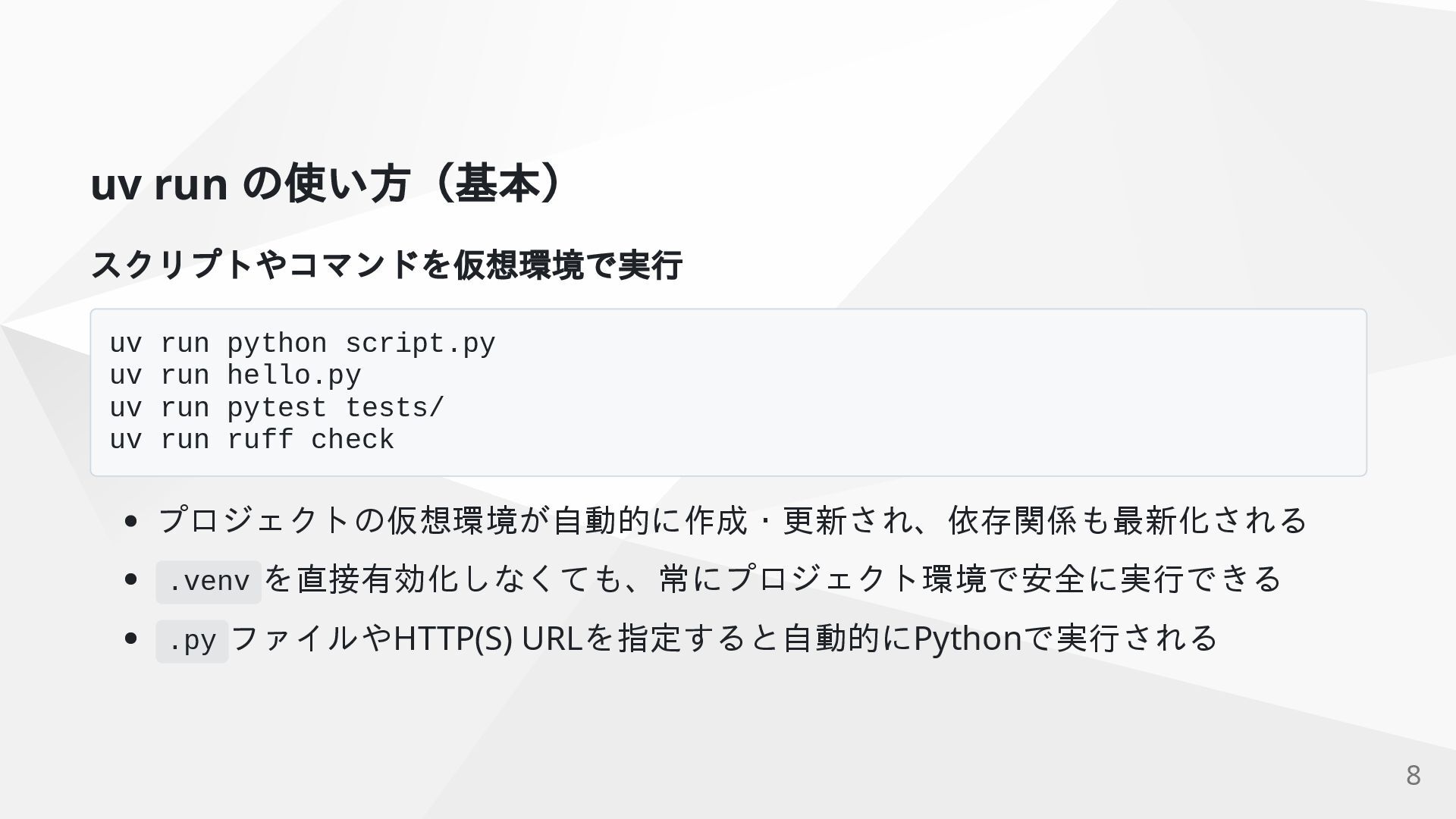The height and width of the screenshot is (819, 1456).
Task: Select the subtitle 'スクリプトやコマンドを仮想環境で実行'
Action: pos(387,265)
